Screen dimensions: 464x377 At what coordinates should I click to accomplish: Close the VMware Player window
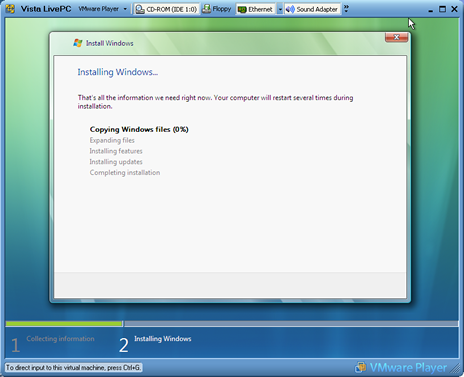(454, 9)
